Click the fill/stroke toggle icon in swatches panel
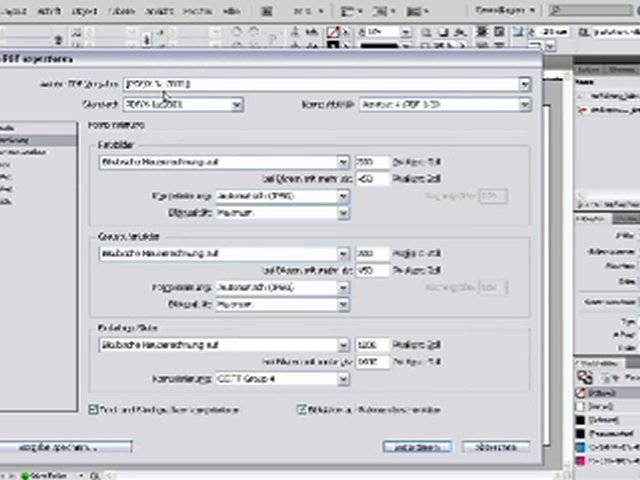Screen dimensions: 640x480 click(586, 378)
